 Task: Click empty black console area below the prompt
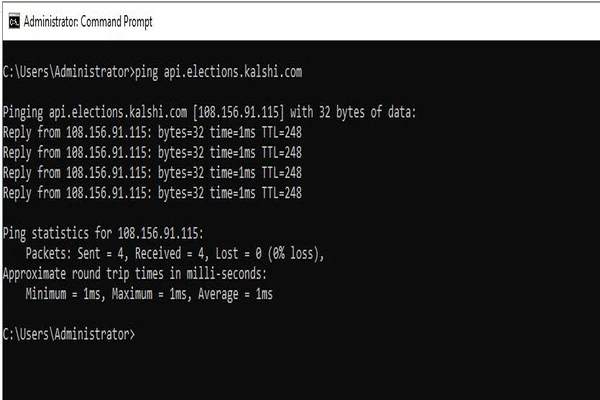click(298, 371)
